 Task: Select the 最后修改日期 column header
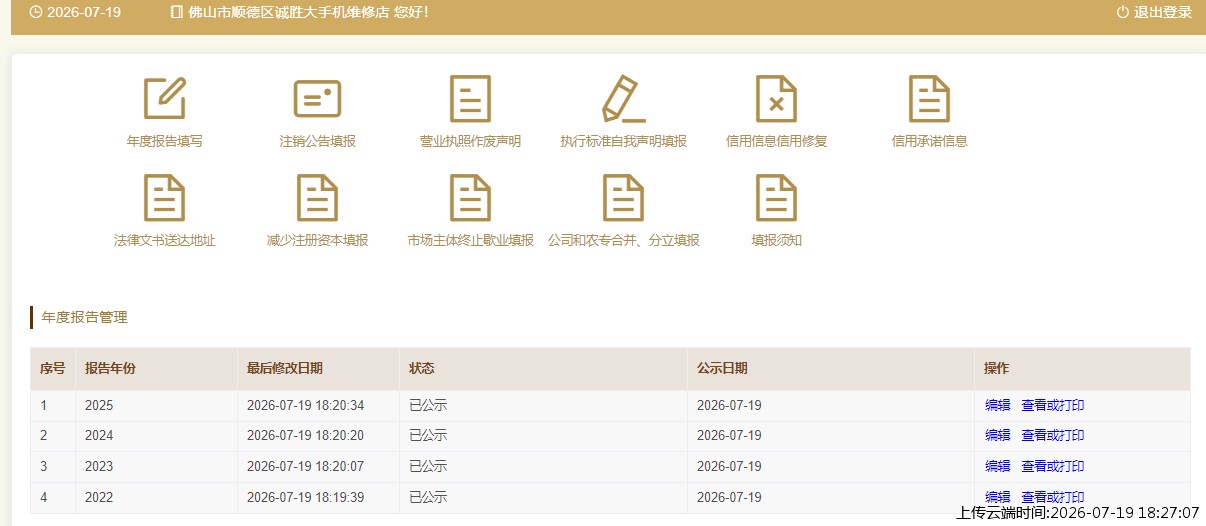pyautogui.click(x=285, y=368)
